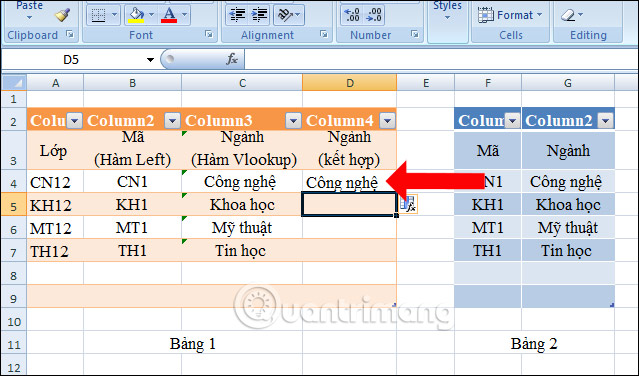Expand the Font Color dropdown arrow
639x376 pixels.
click(184, 15)
